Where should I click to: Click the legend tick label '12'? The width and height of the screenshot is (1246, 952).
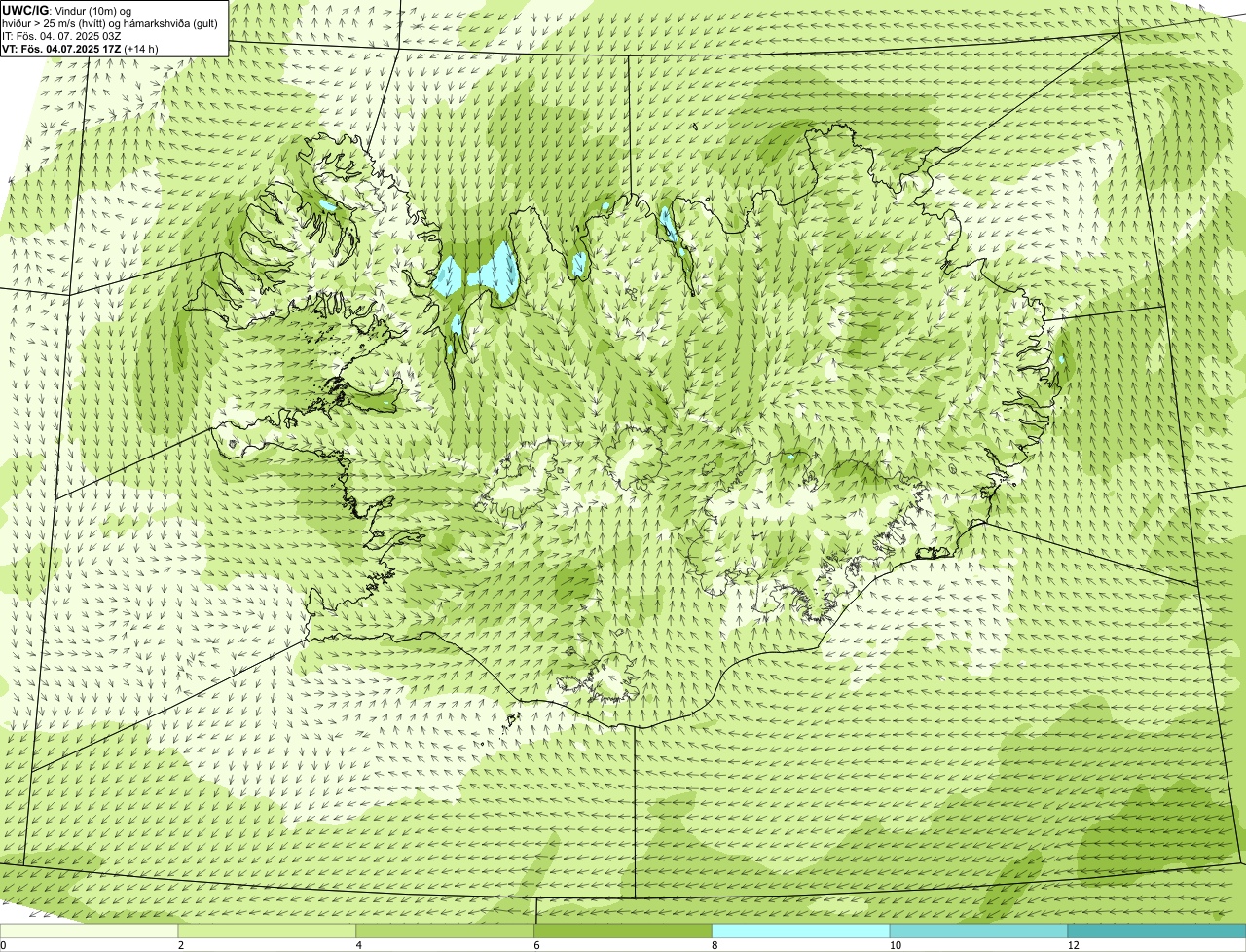point(1072,945)
